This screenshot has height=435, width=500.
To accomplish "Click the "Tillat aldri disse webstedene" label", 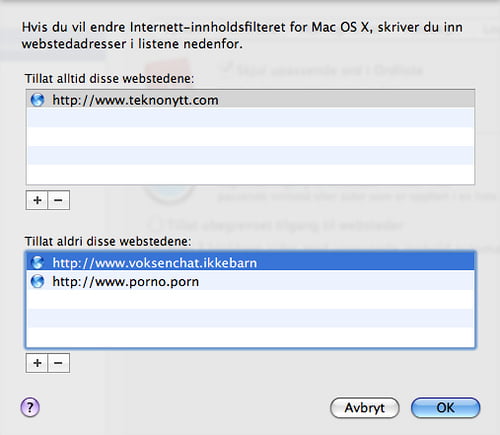I will [x=108, y=241].
